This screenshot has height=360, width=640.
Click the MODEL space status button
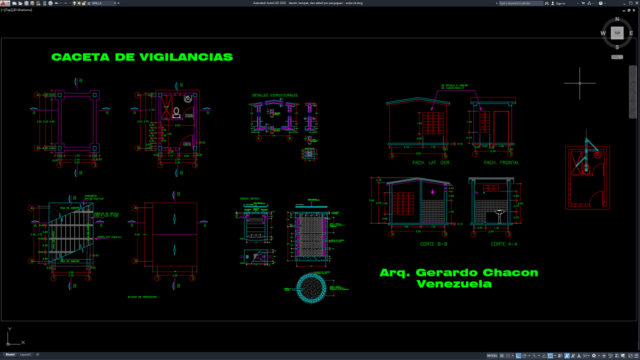click(x=492, y=356)
